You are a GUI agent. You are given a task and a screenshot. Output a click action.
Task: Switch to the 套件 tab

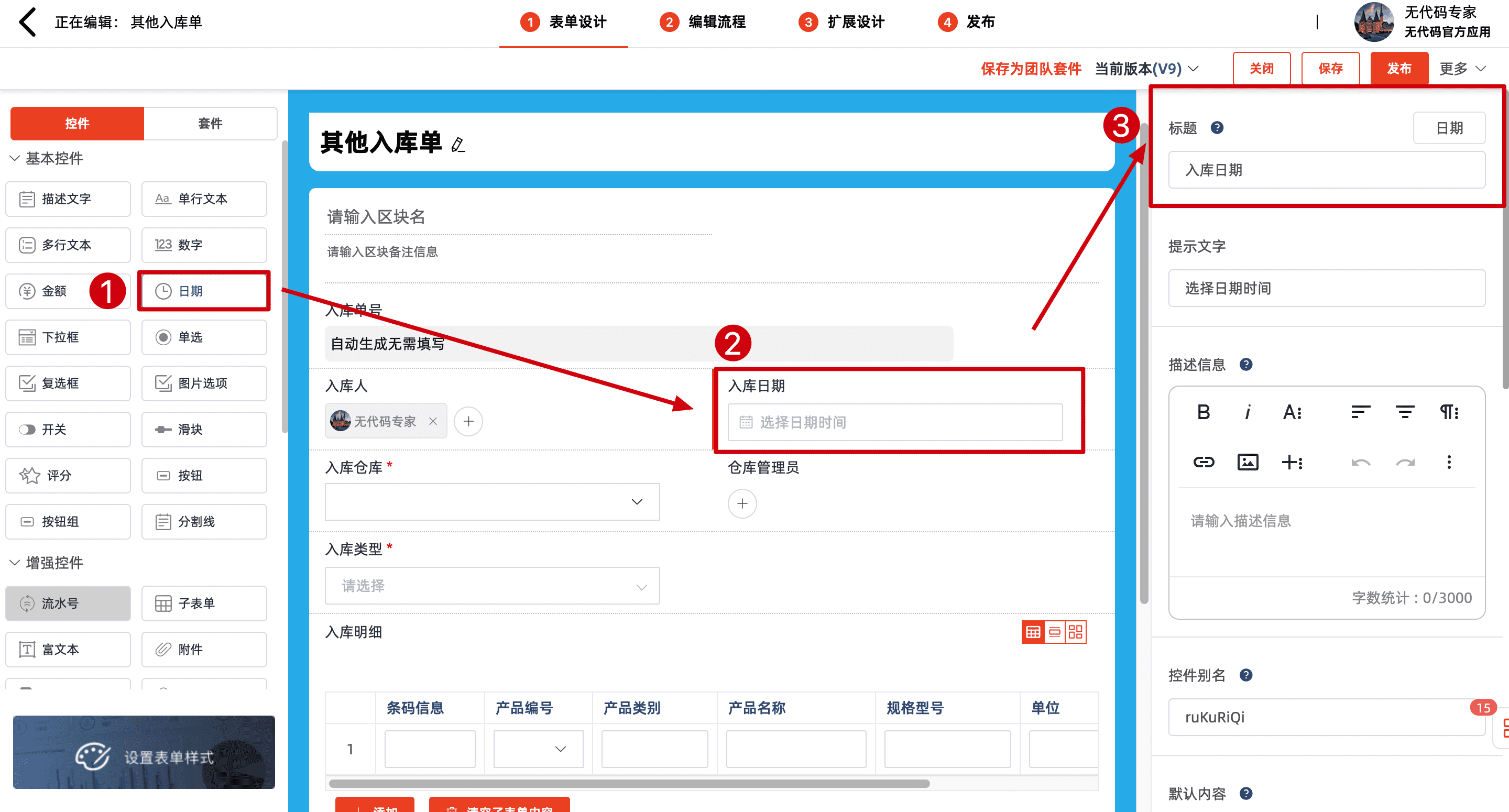pyautogui.click(x=210, y=124)
